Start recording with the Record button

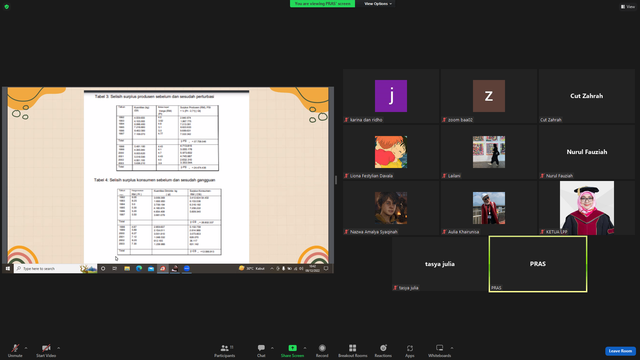click(322, 351)
